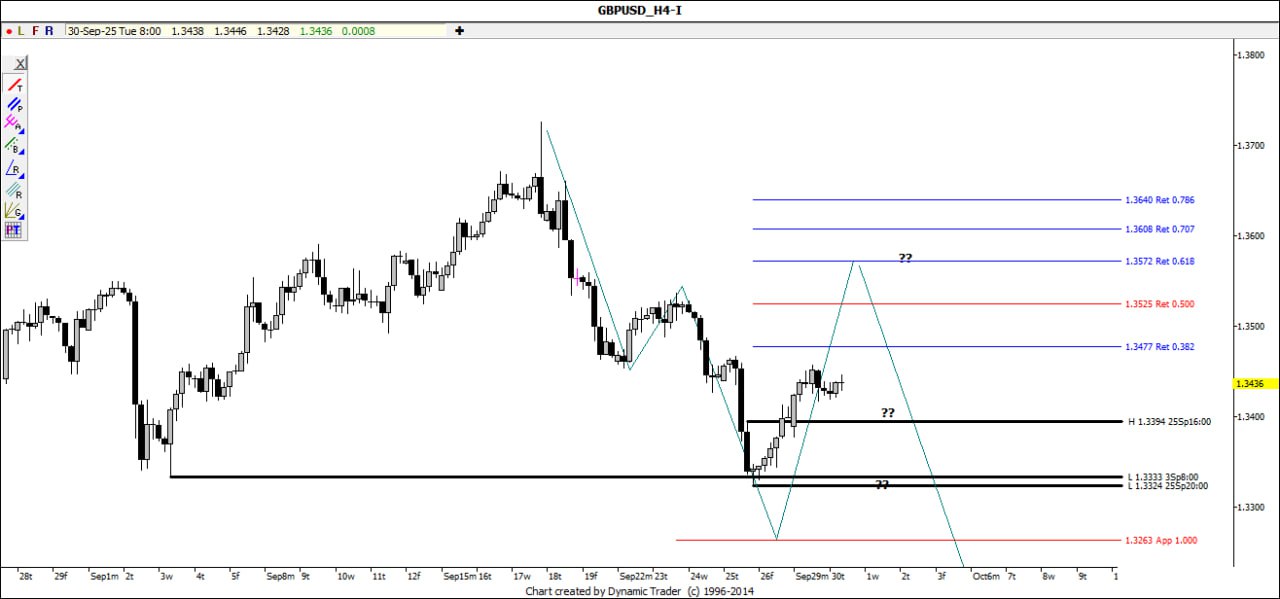Select the blue angle (R) tool

(x=14, y=167)
